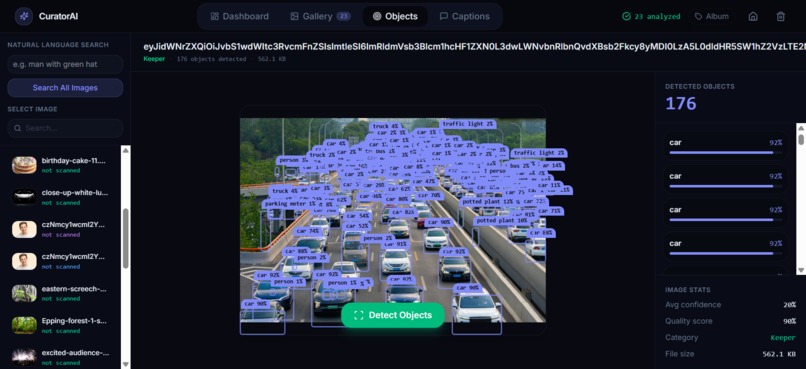This screenshot has width=806, height=369.
Task: Click the 'car 91%' detection label
Action: (396, 244)
